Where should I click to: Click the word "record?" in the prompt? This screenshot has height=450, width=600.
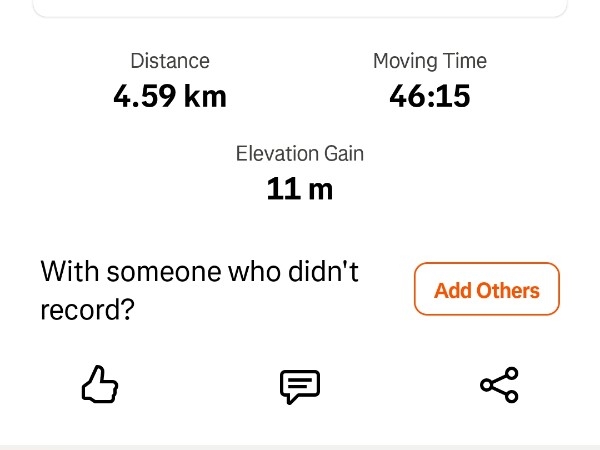point(87,310)
